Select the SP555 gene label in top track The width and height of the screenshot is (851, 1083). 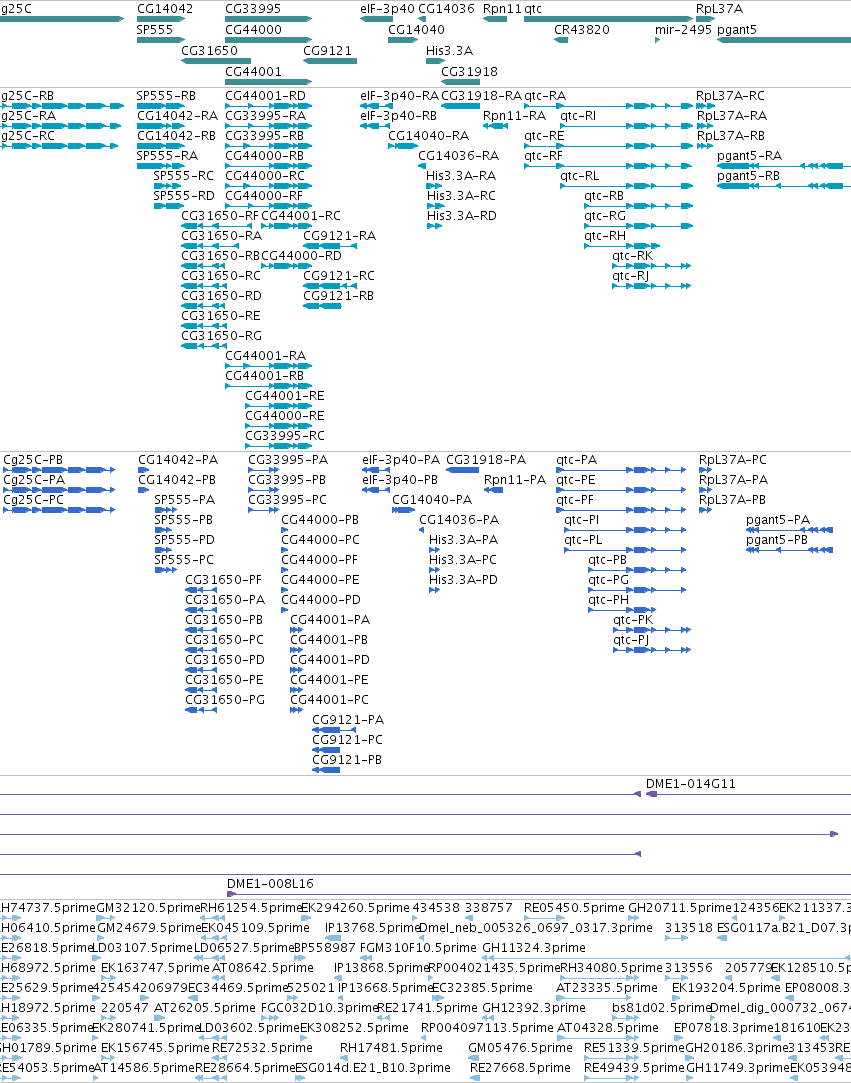point(155,30)
